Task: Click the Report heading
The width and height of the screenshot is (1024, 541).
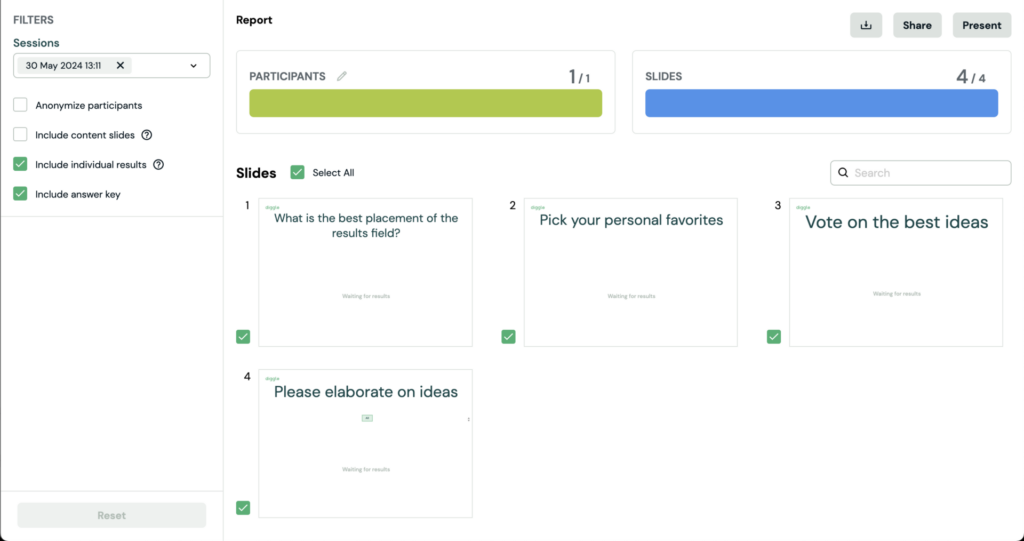Action: click(x=254, y=20)
